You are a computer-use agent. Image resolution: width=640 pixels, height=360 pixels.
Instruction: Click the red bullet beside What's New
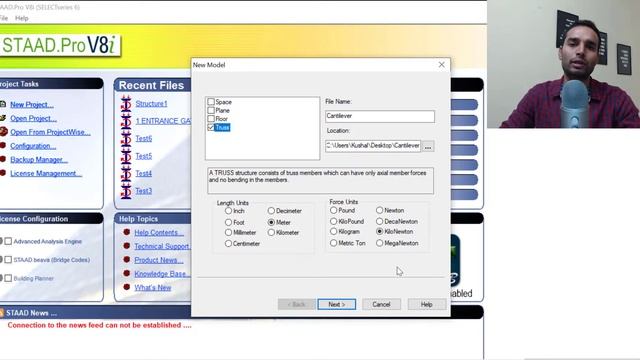[x=127, y=287]
